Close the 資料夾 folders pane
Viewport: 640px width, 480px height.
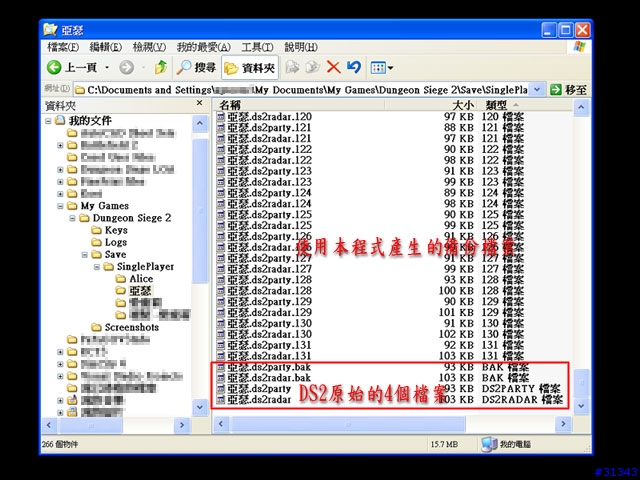click(x=199, y=103)
